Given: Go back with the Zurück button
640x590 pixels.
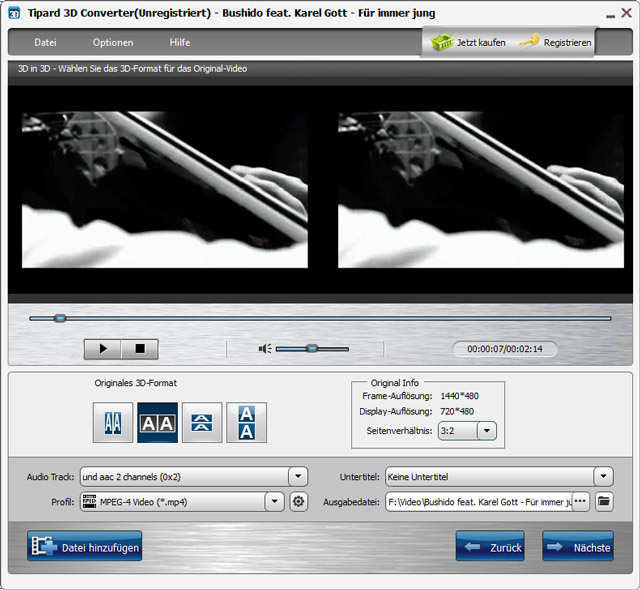Looking at the screenshot, I should coord(490,546).
